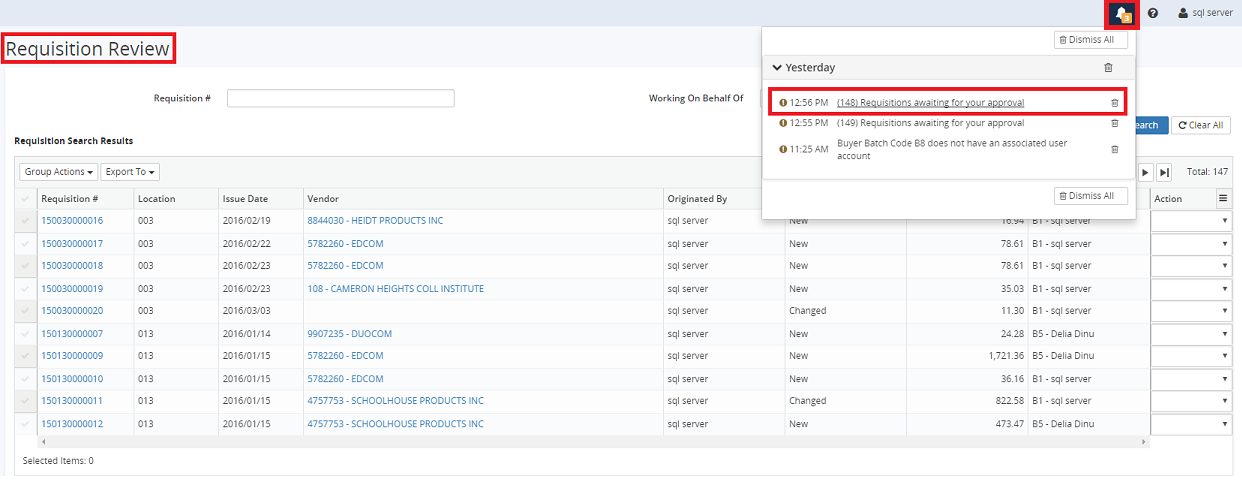
Task: Open the 148 Requisitions awaiting approval link
Action: (x=930, y=103)
